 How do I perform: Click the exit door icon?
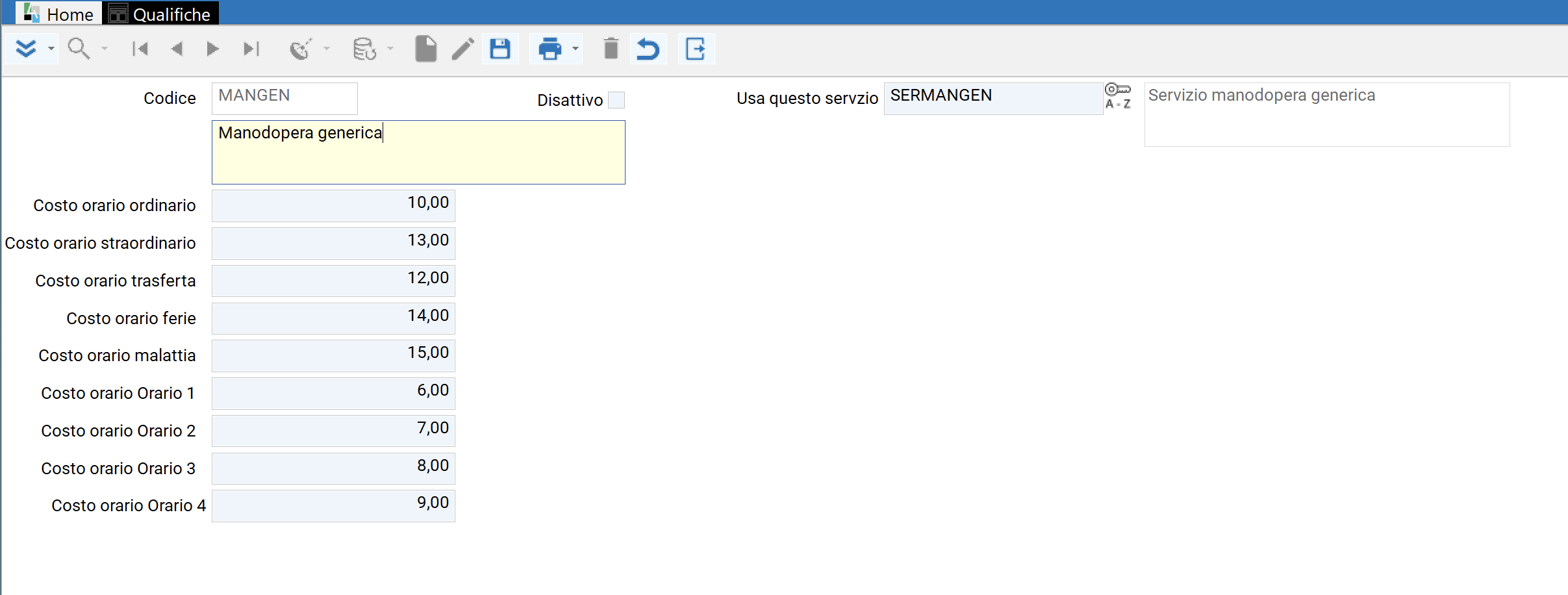pos(696,49)
